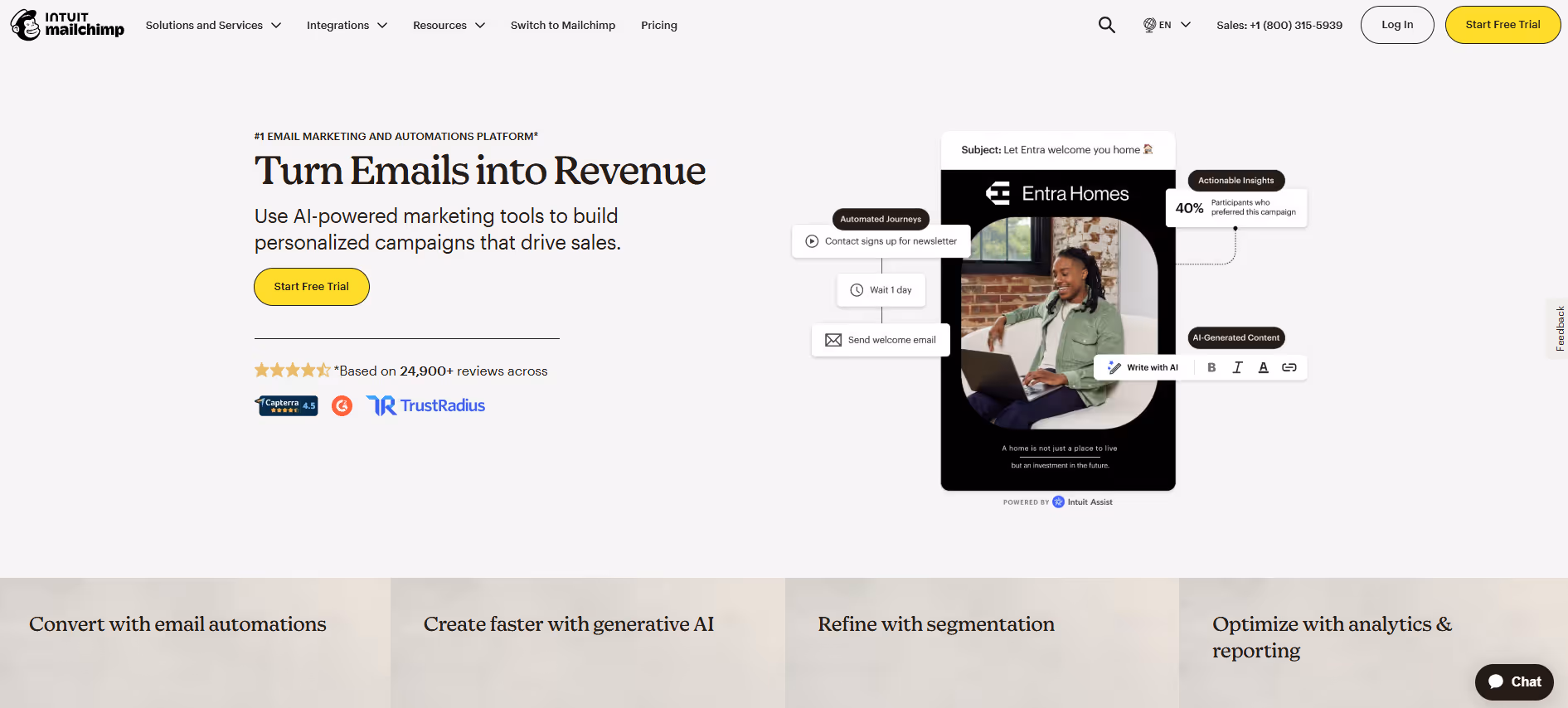Click the email Subject line text
Screen dimensions: 1568x708
point(1057,150)
